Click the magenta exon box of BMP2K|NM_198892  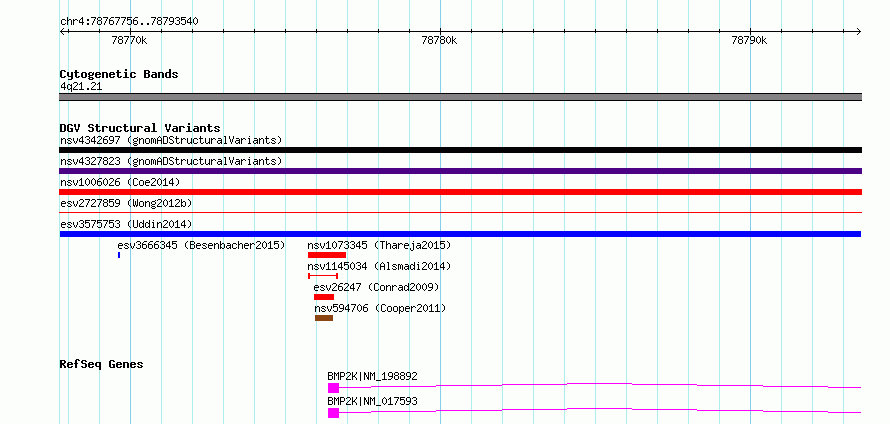333,388
